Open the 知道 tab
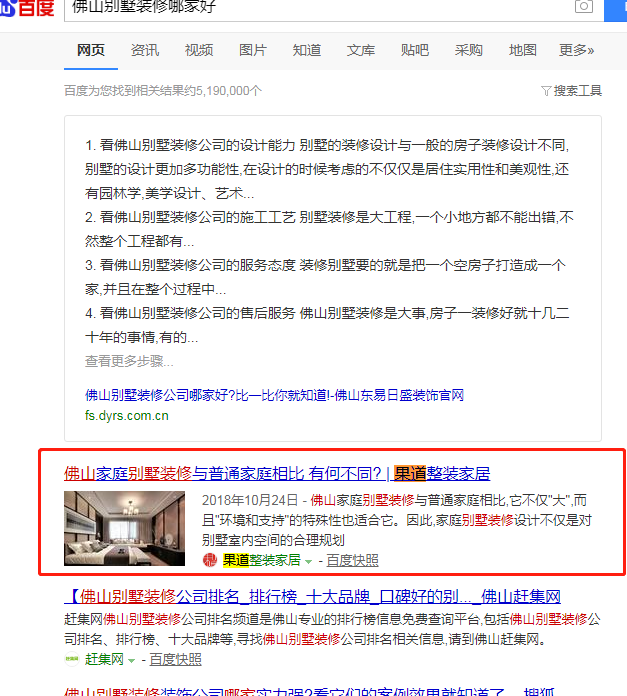This screenshot has height=696, width=627. click(x=307, y=50)
